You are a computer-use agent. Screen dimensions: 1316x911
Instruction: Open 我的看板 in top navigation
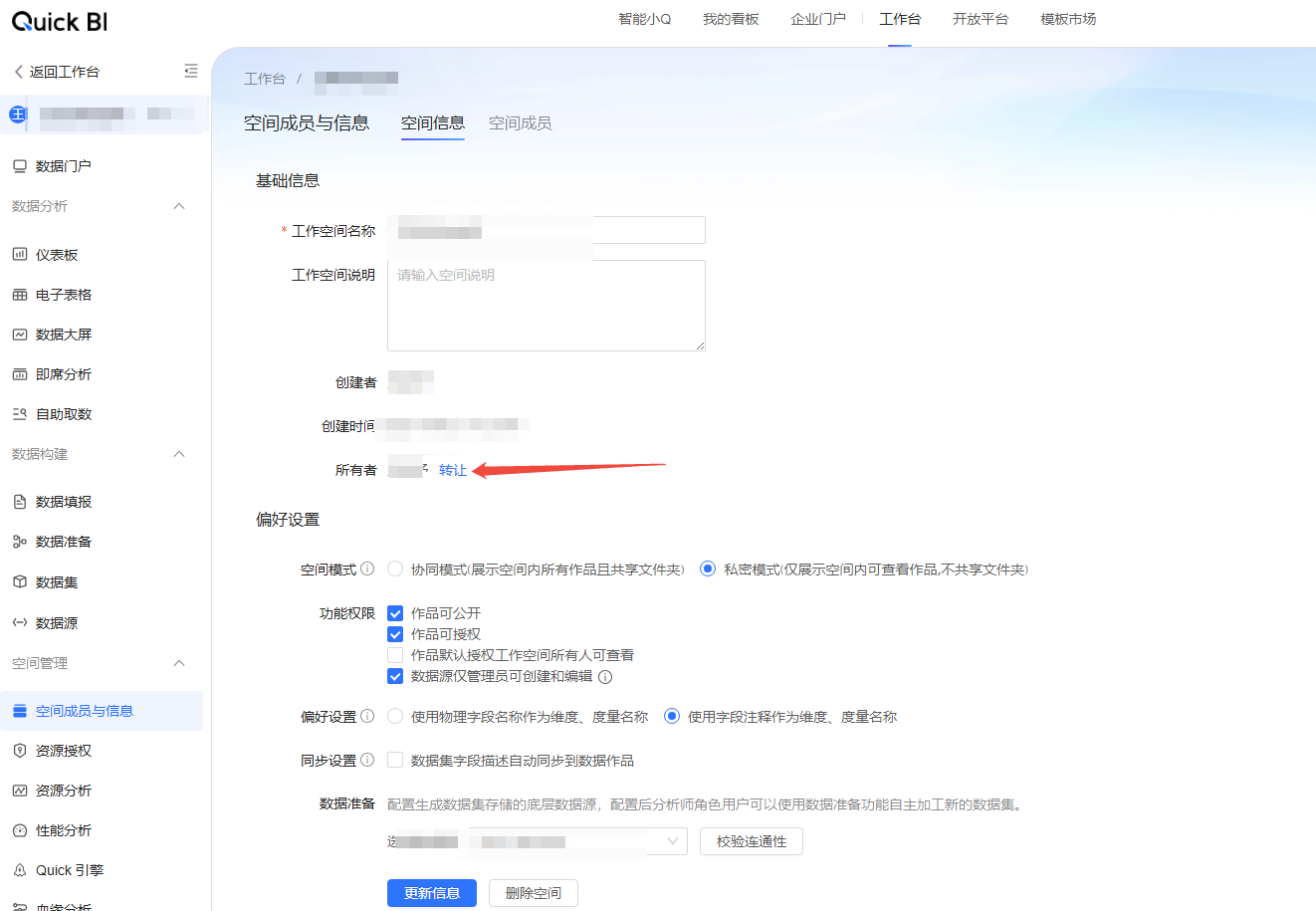pyautogui.click(x=731, y=19)
